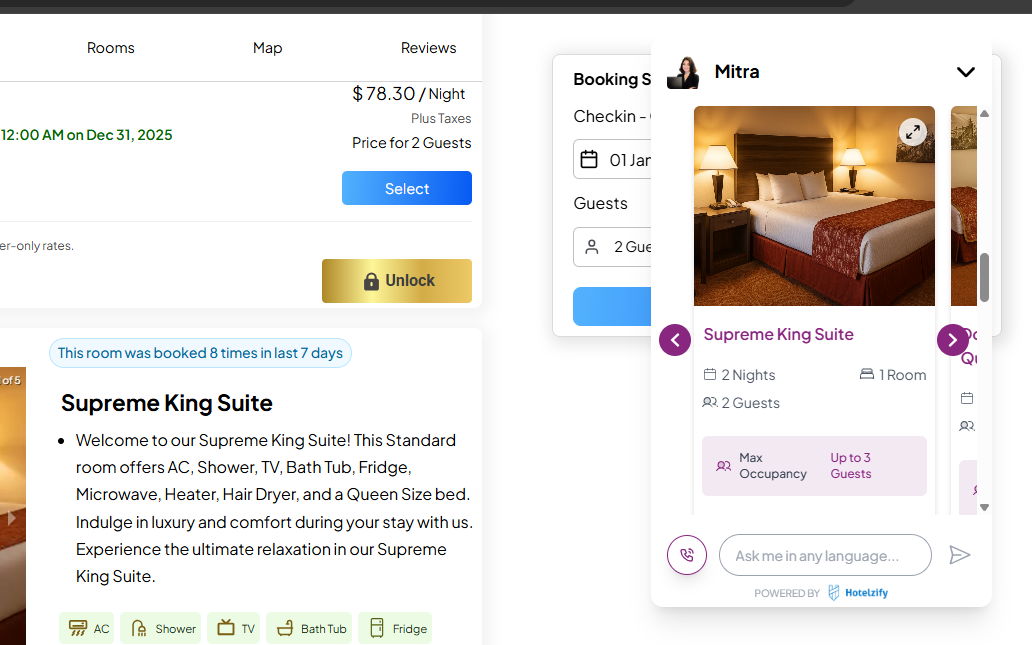
Task: Click the guests person icon in Booking panel
Action: tap(592, 247)
